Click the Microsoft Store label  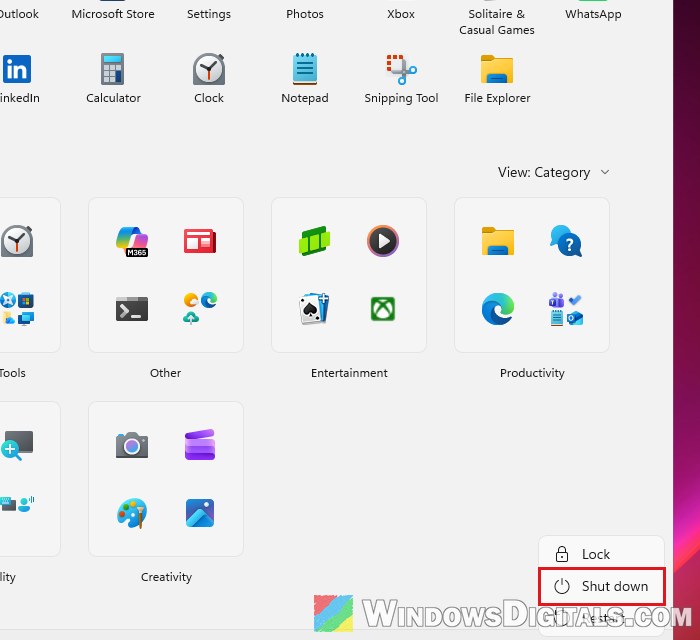[x=113, y=14]
